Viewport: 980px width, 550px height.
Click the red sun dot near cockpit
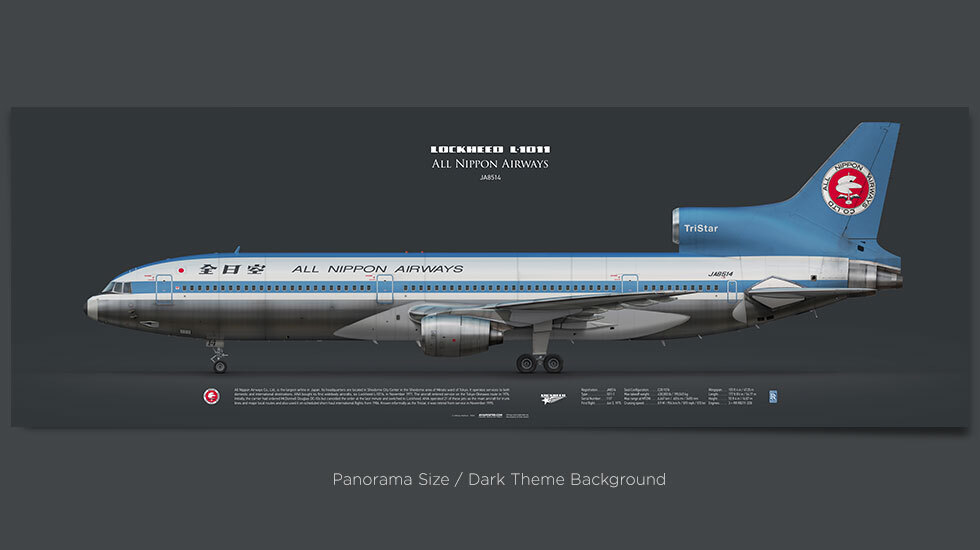[x=181, y=271]
